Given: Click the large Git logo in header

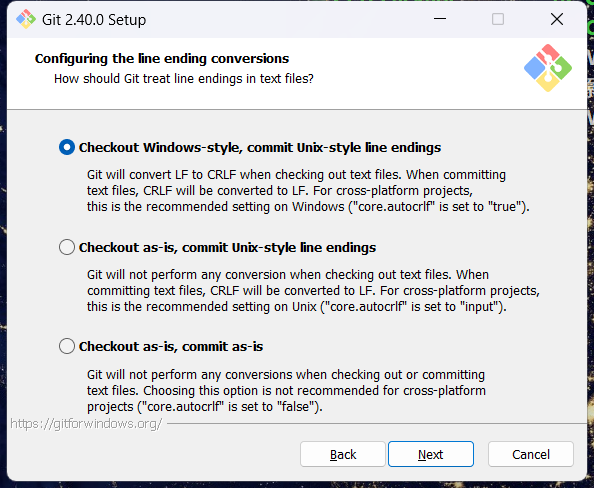Looking at the screenshot, I should [548, 68].
